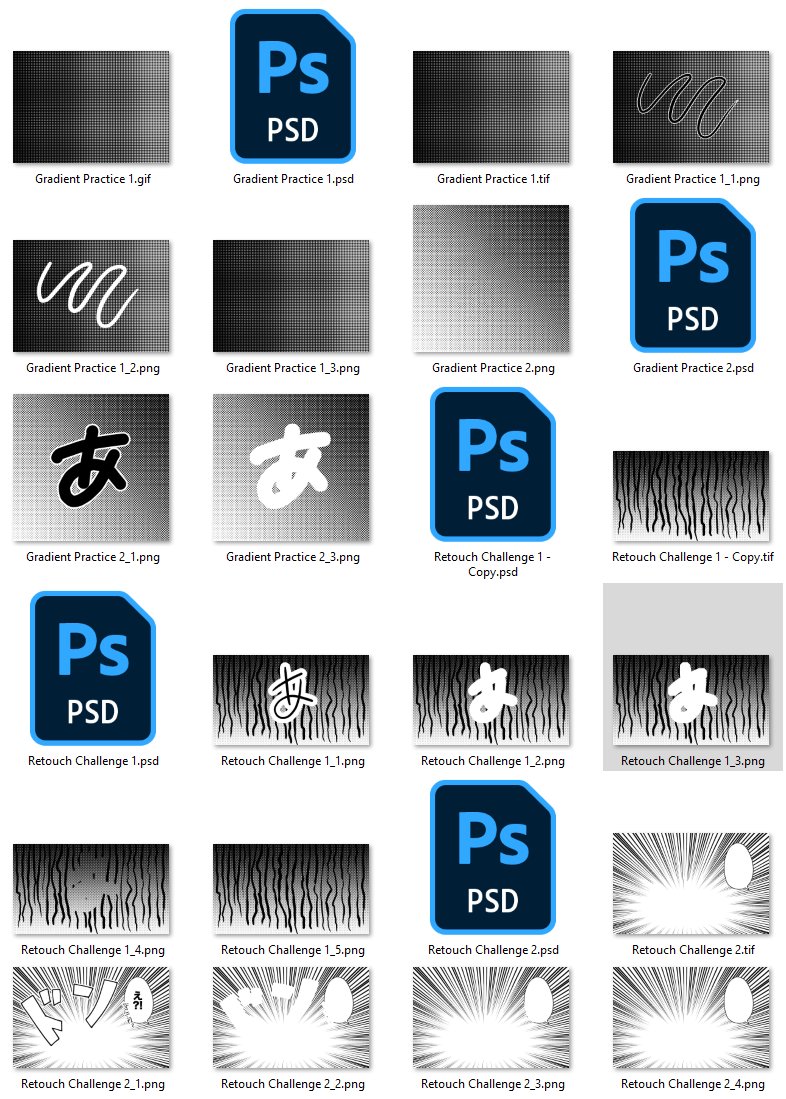This screenshot has height=1099, width=786.
Task: Select the Gradient Practice 1.psd Photoshop icon
Action: (x=293, y=86)
